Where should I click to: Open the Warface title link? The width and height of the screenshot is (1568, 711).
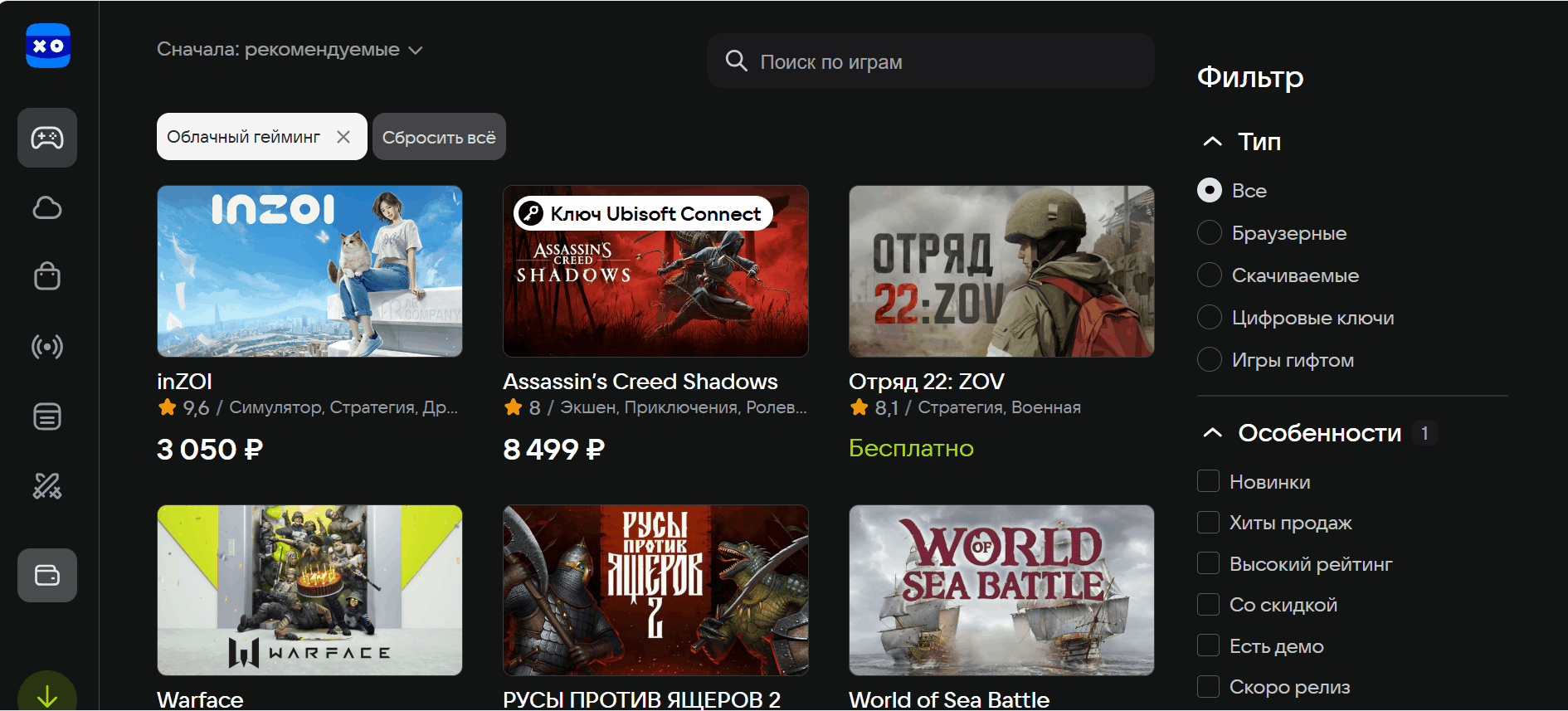[200, 699]
